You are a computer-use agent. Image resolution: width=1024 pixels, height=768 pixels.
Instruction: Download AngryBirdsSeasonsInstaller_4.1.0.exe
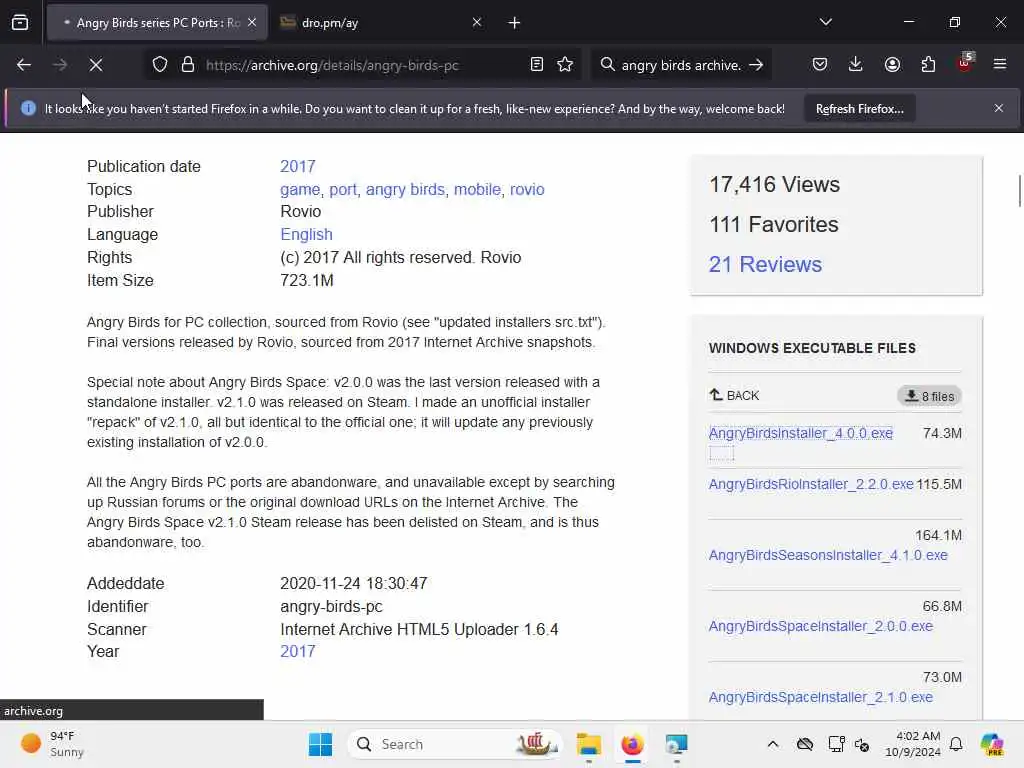point(828,556)
